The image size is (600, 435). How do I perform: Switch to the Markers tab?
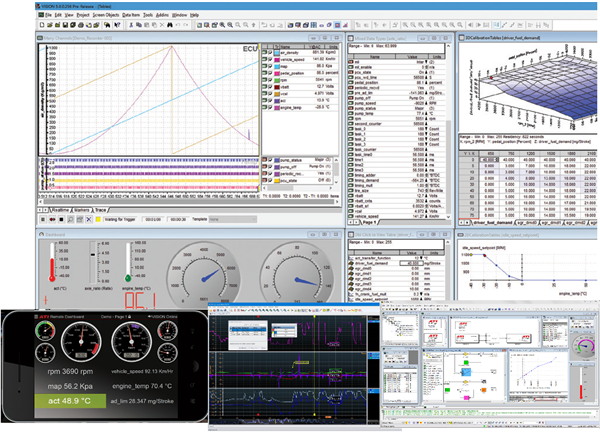[82, 210]
